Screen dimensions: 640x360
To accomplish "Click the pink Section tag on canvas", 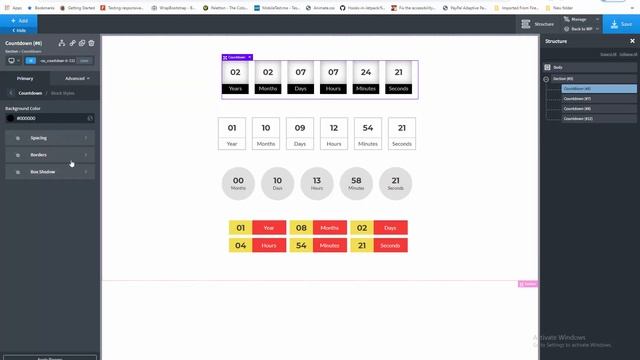I will (x=528, y=284).
